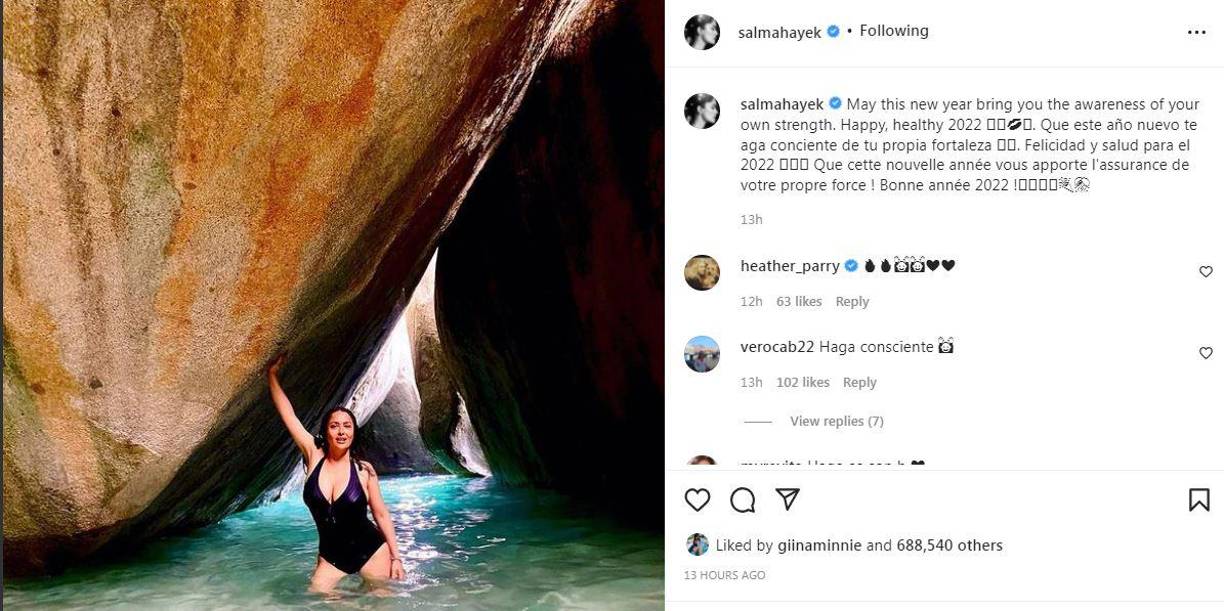Expand replies under verocab22's comment
Image resolution: width=1224 pixels, height=611 pixels.
[x=836, y=420]
